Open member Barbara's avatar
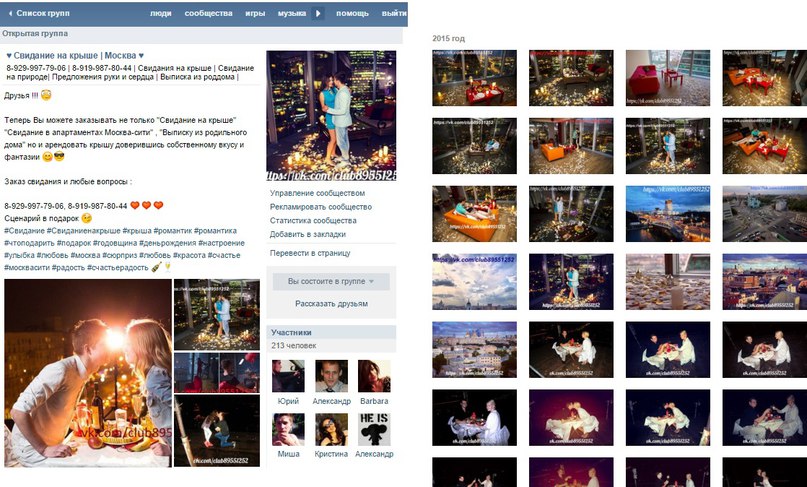 [x=374, y=376]
